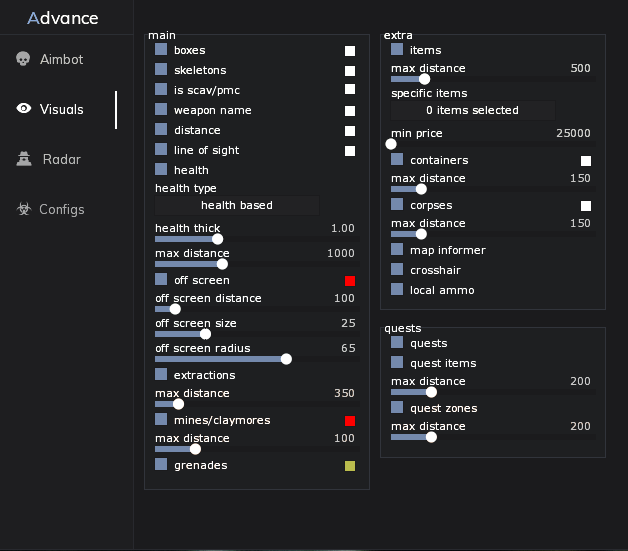Open the Aimbot tab
628x551 pixels.
pos(61,59)
